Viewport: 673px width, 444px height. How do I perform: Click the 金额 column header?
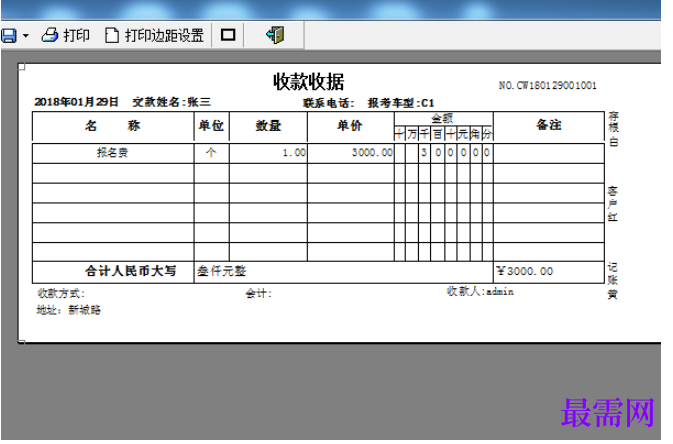point(443,118)
